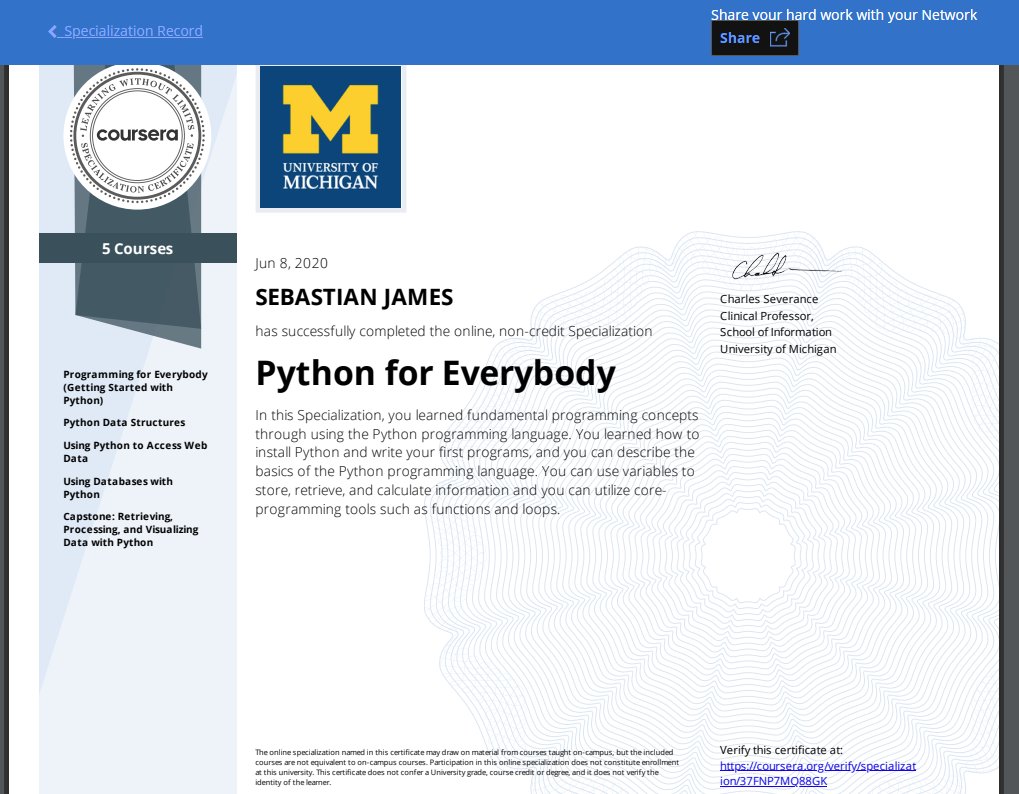Screen dimensions: 1019x794
Task: Click the 5 Courses banner
Action: [138, 248]
